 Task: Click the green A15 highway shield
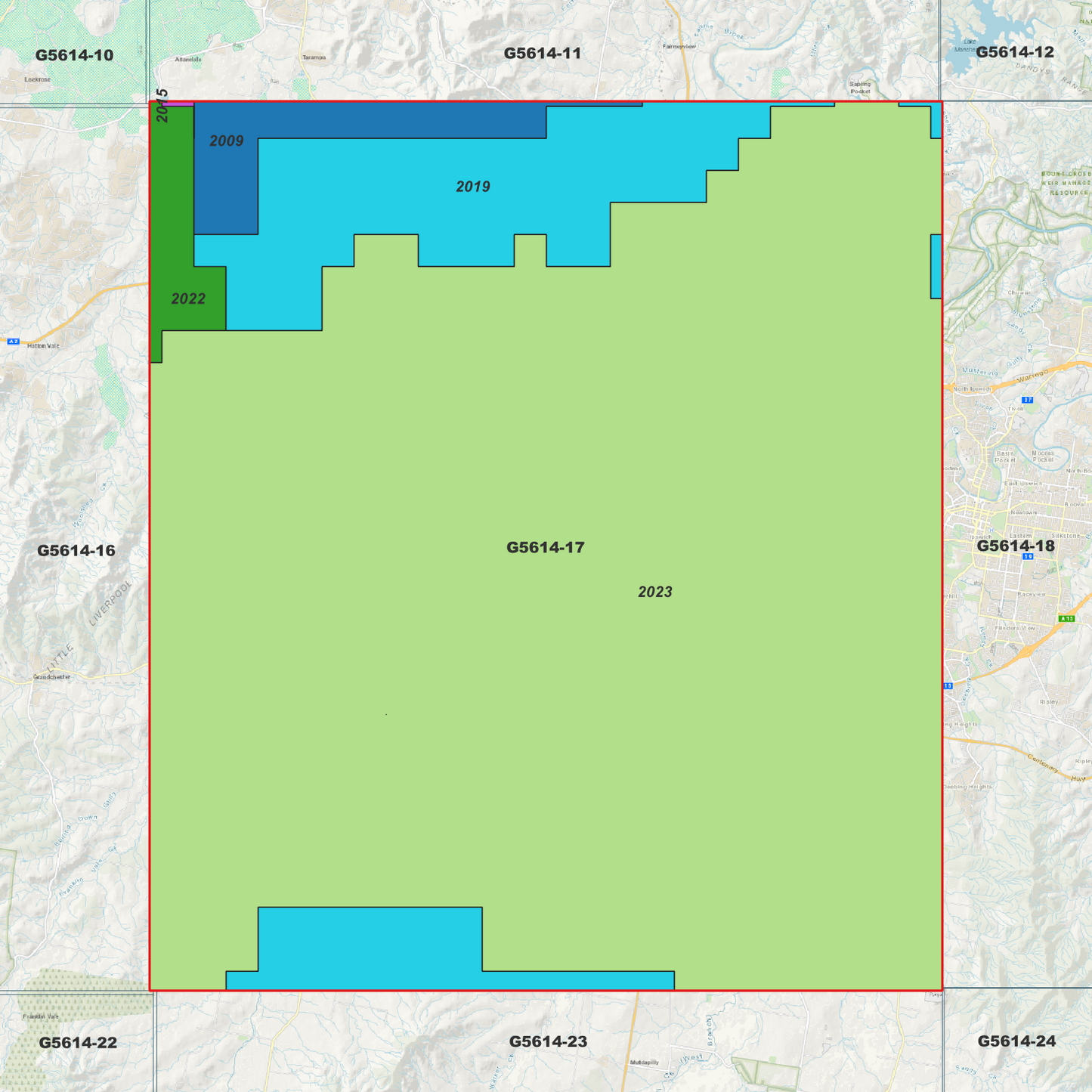coord(1066,619)
